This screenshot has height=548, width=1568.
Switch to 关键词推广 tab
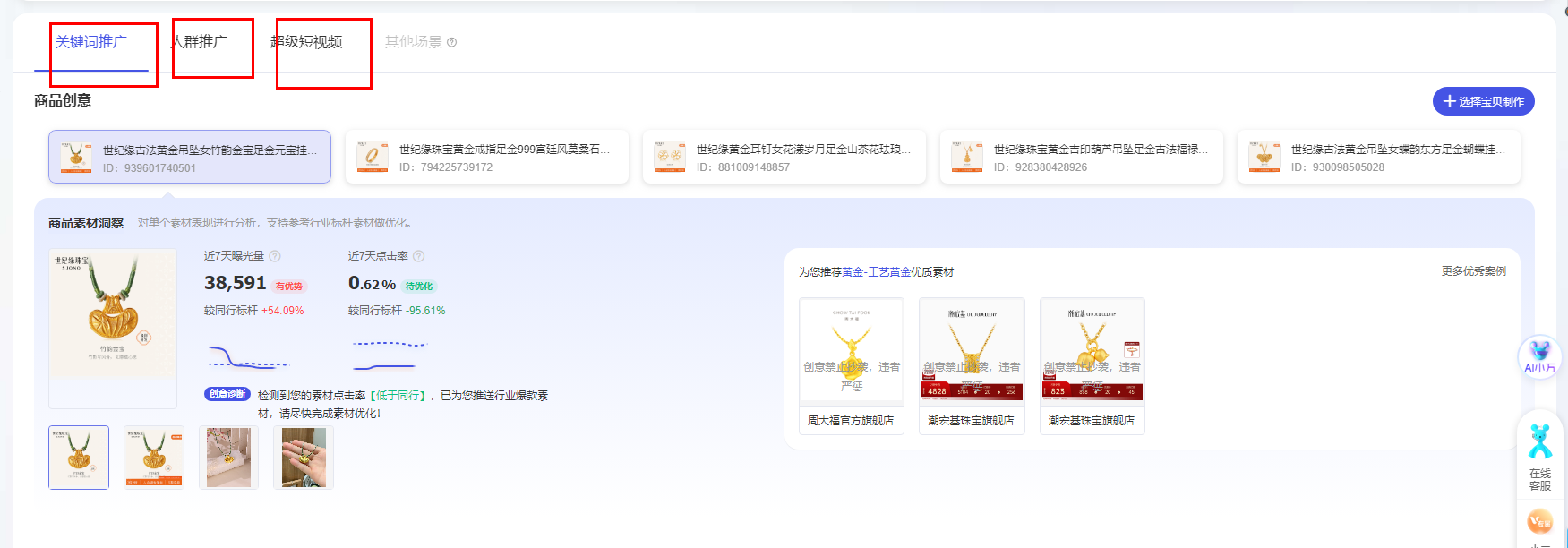pos(91,42)
